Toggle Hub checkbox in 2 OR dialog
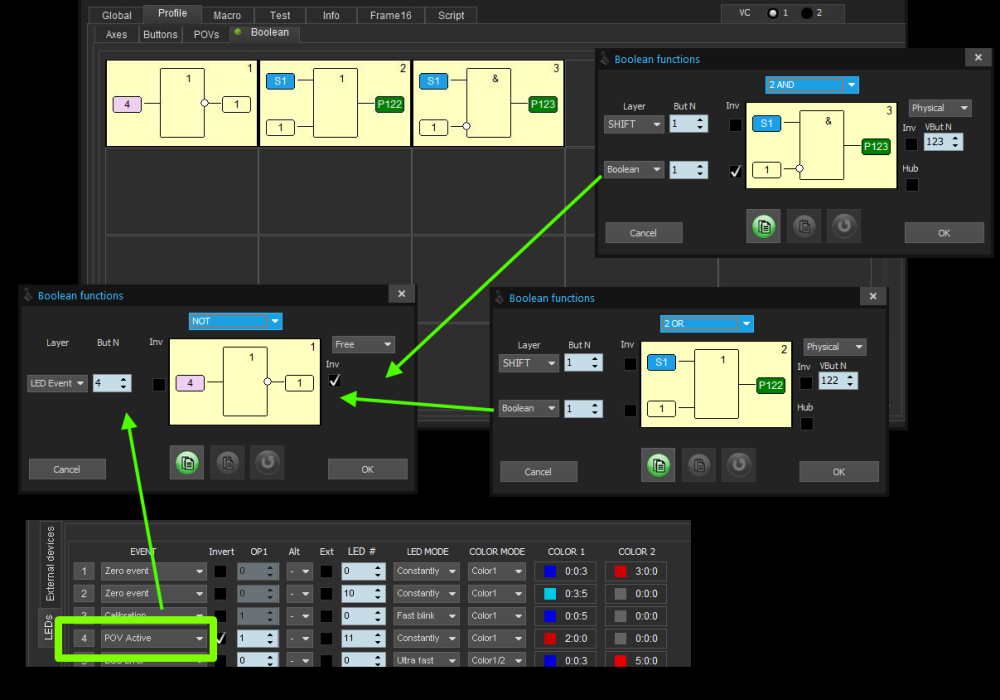Image resolution: width=1000 pixels, height=700 pixels. (807, 423)
